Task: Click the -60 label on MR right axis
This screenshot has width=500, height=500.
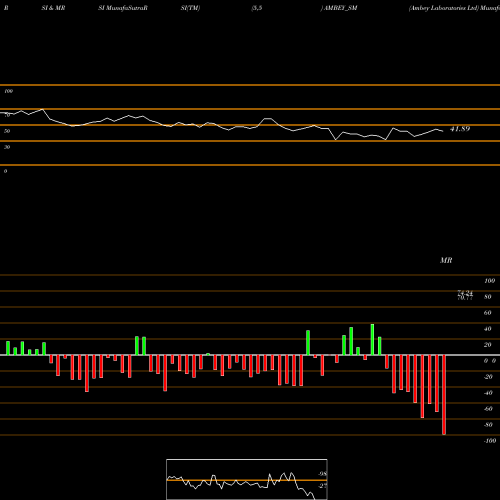Action: [488, 409]
